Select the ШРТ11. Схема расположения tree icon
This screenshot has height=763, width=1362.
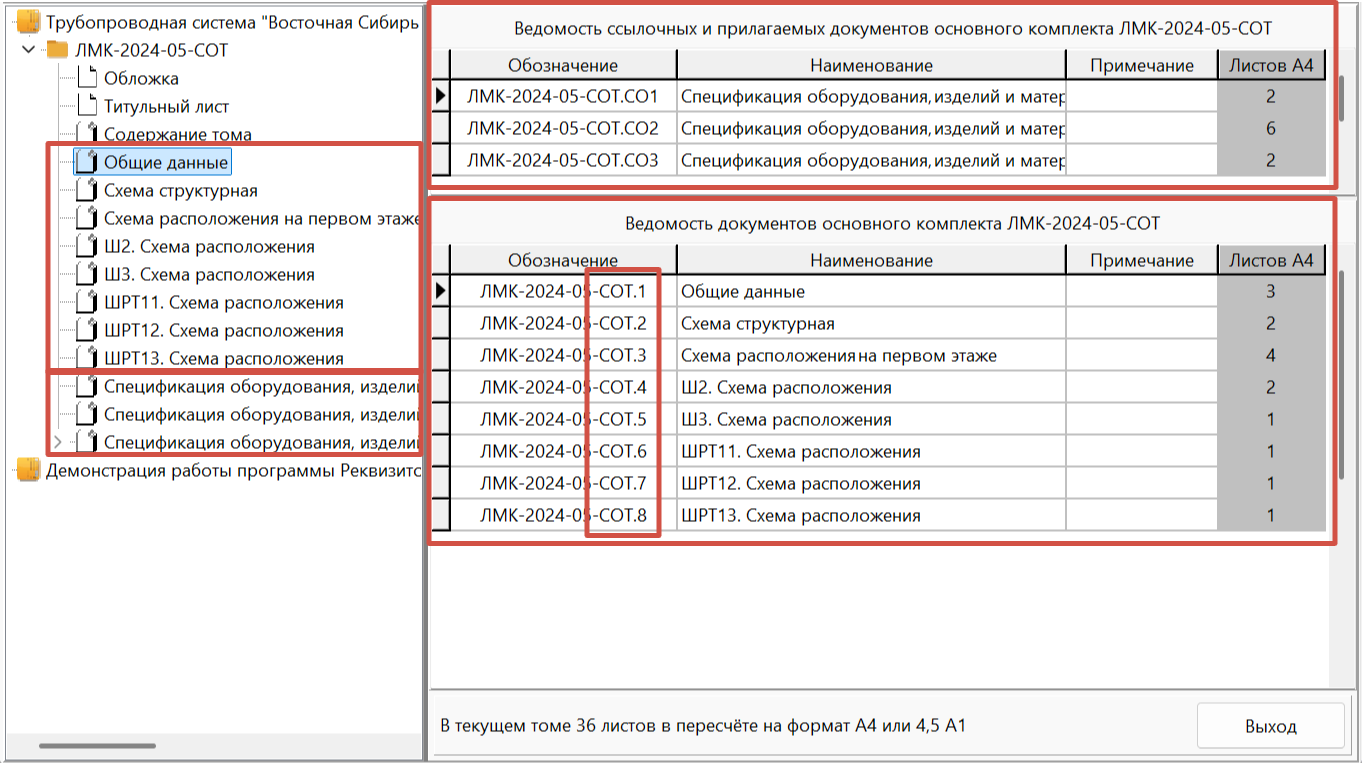coord(88,302)
